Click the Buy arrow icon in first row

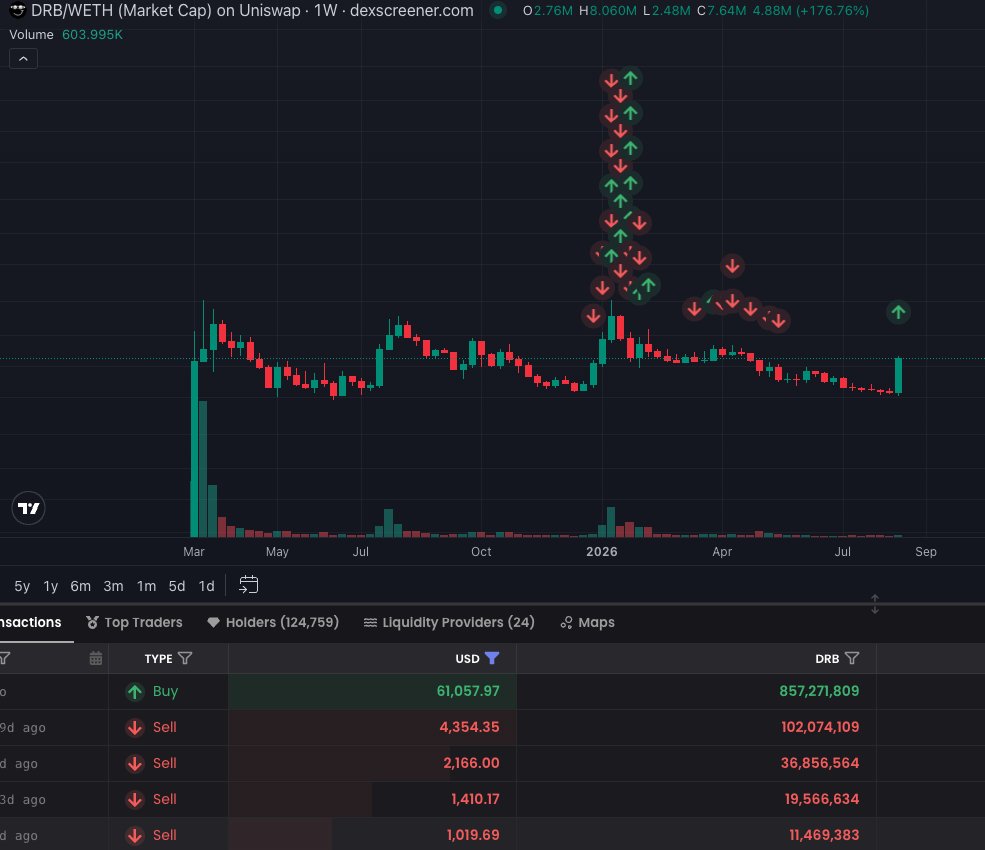(x=134, y=692)
